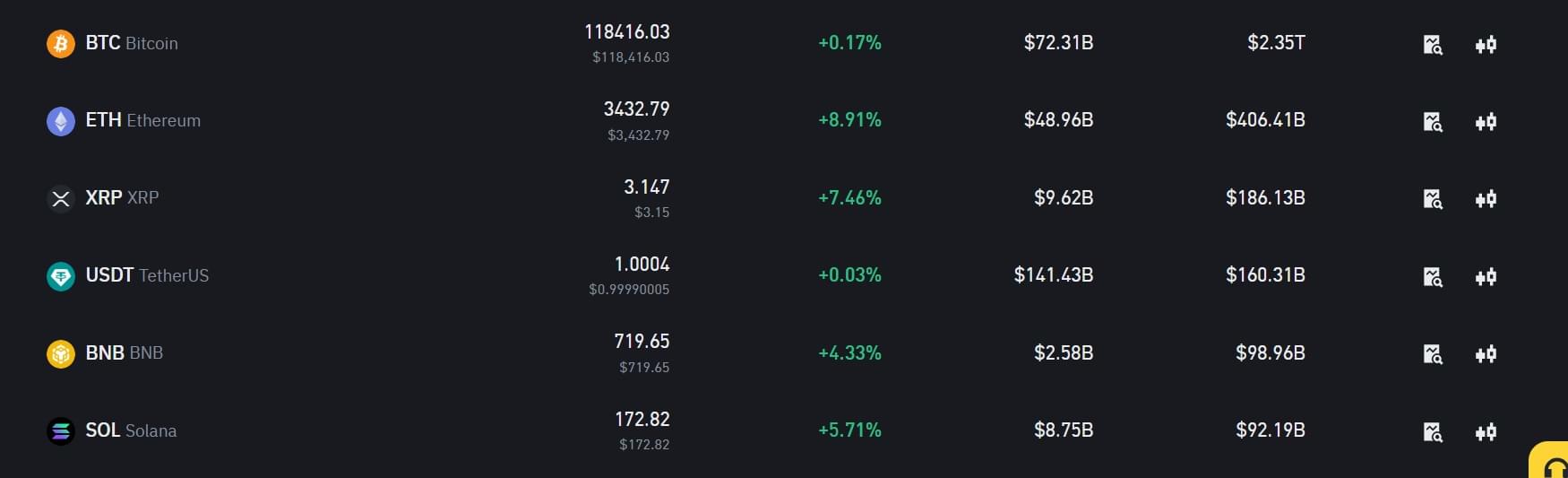Open trade candlestick icon for USDT
The height and width of the screenshot is (478, 1568).
1486,276
